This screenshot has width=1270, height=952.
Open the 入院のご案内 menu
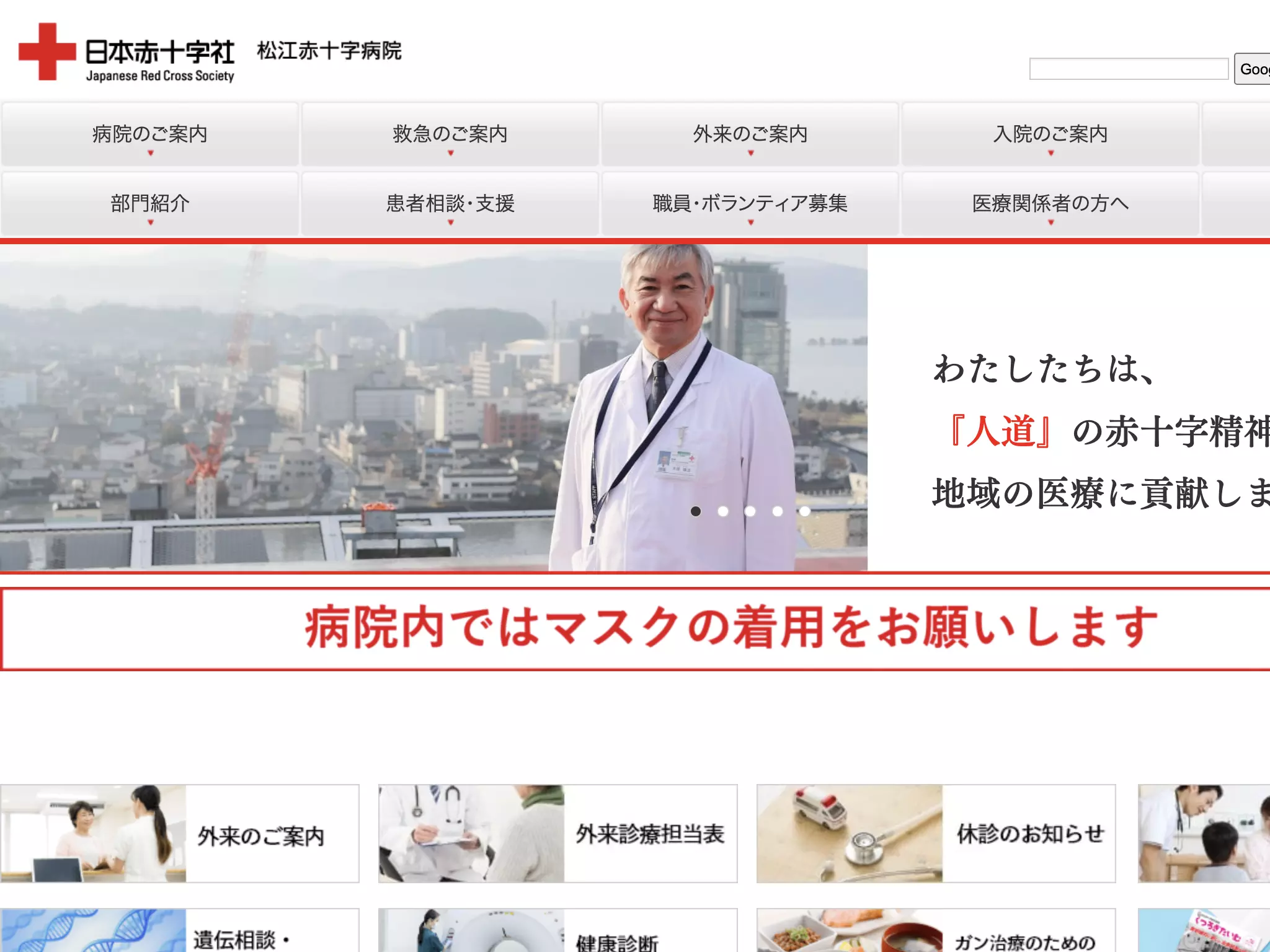(1050, 134)
